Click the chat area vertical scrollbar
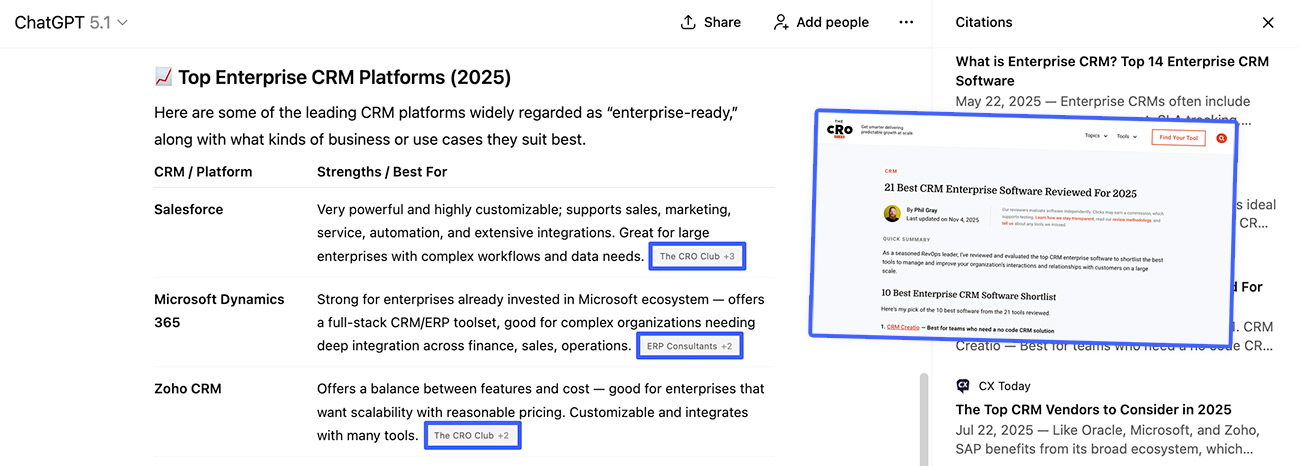Image resolution: width=1300 pixels, height=466 pixels. pos(922,420)
